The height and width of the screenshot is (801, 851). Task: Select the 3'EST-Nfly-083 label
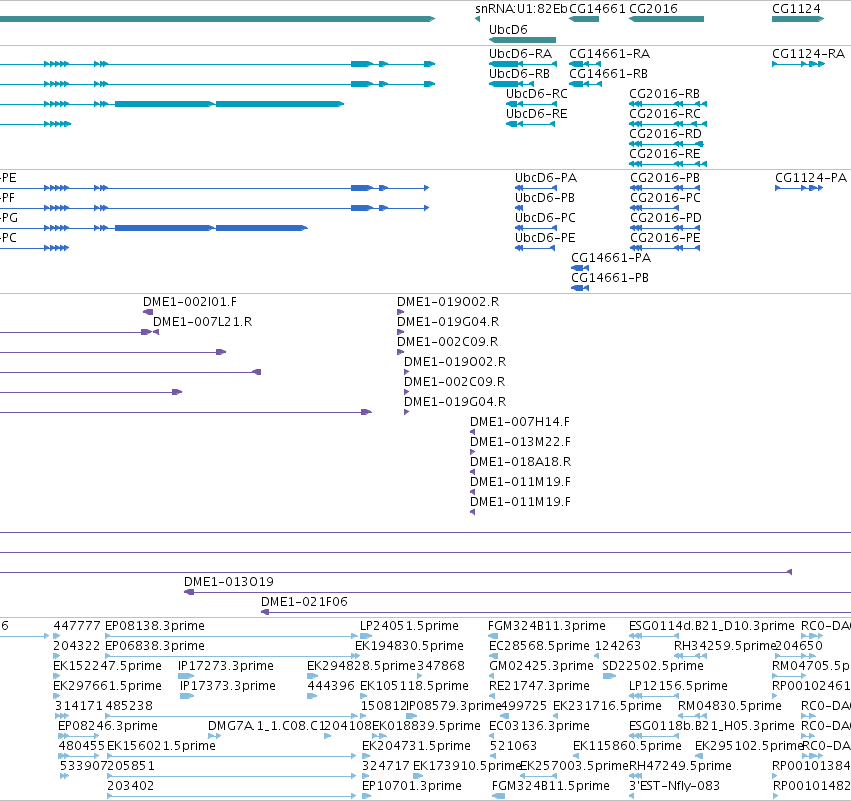[675, 787]
